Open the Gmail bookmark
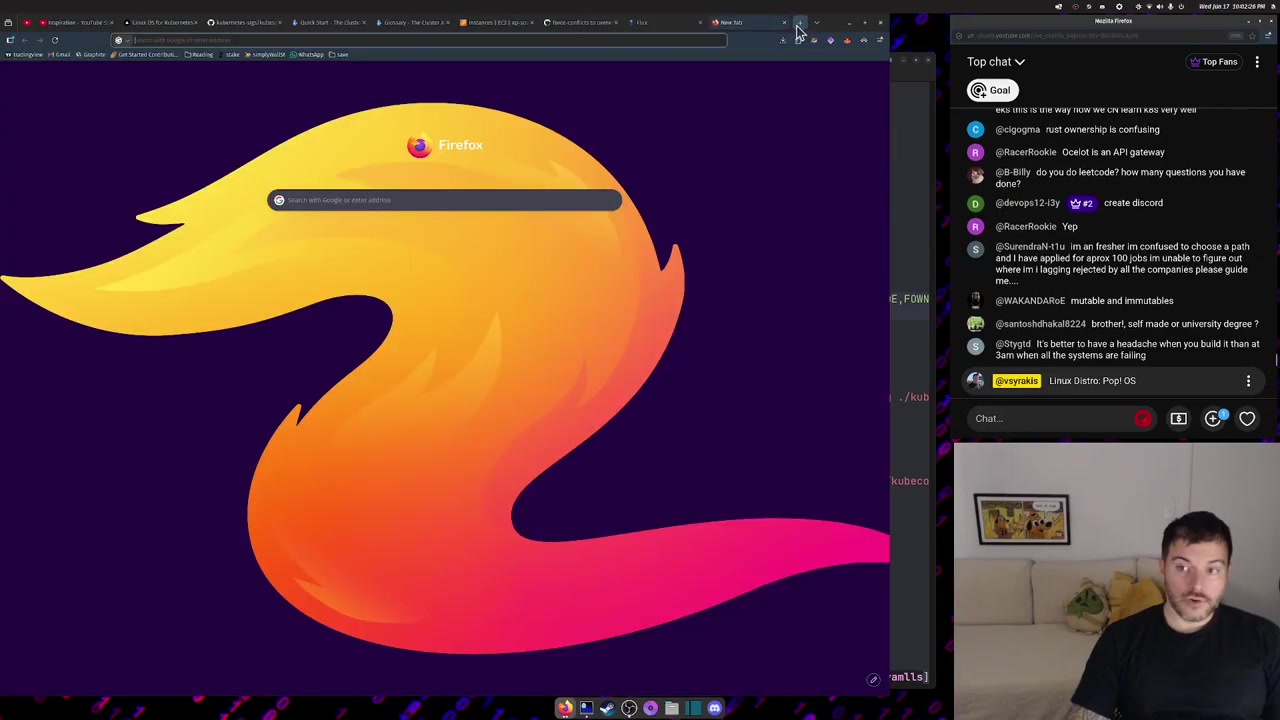 pos(59,54)
